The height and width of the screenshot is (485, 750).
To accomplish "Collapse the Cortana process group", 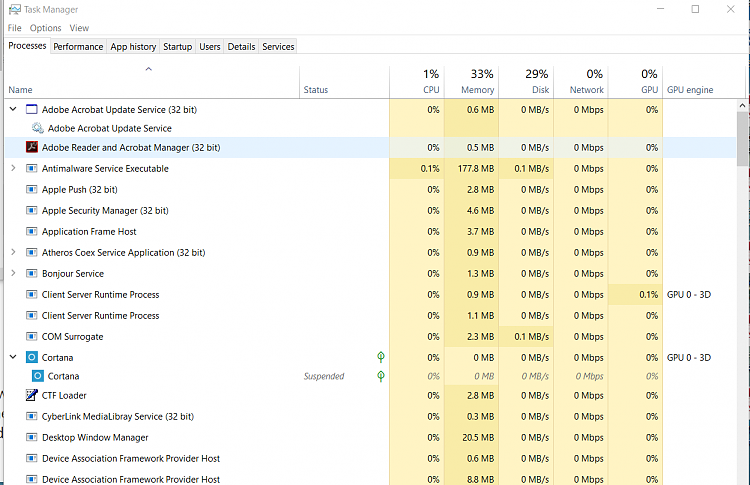I will (x=13, y=357).
